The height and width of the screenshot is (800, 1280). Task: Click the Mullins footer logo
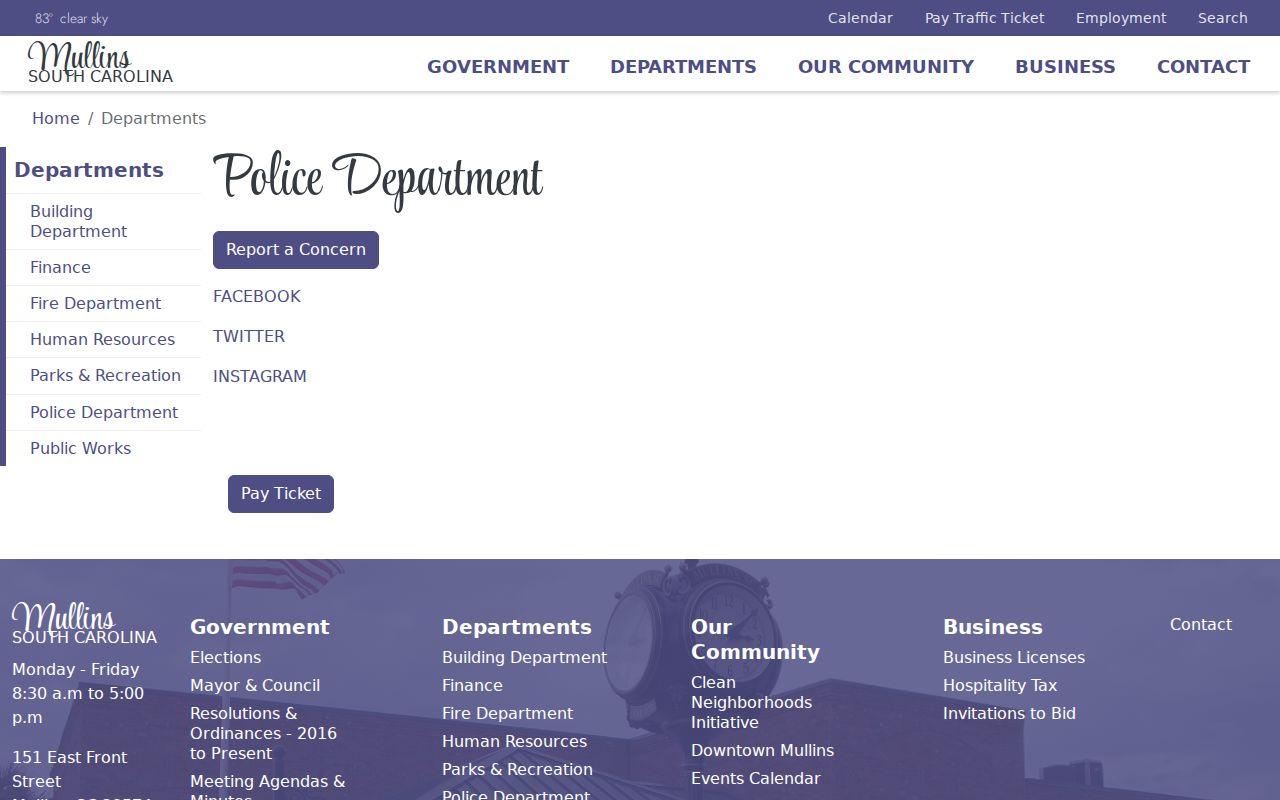coord(84,624)
